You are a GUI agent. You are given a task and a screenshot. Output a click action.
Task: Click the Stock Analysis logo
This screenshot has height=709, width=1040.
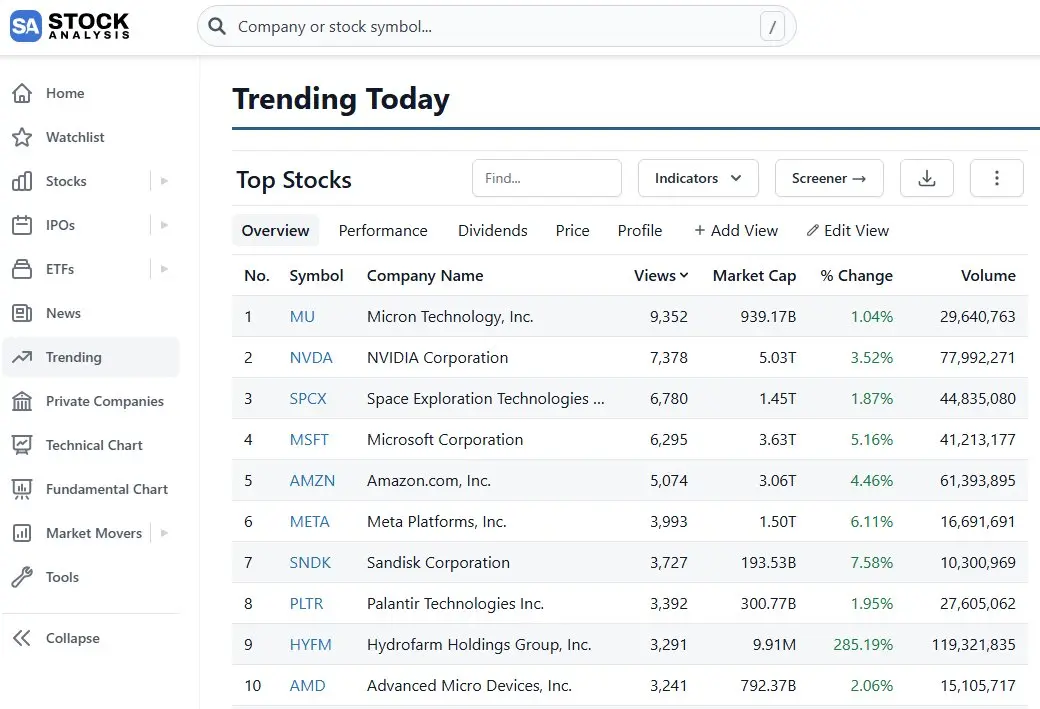[70, 26]
